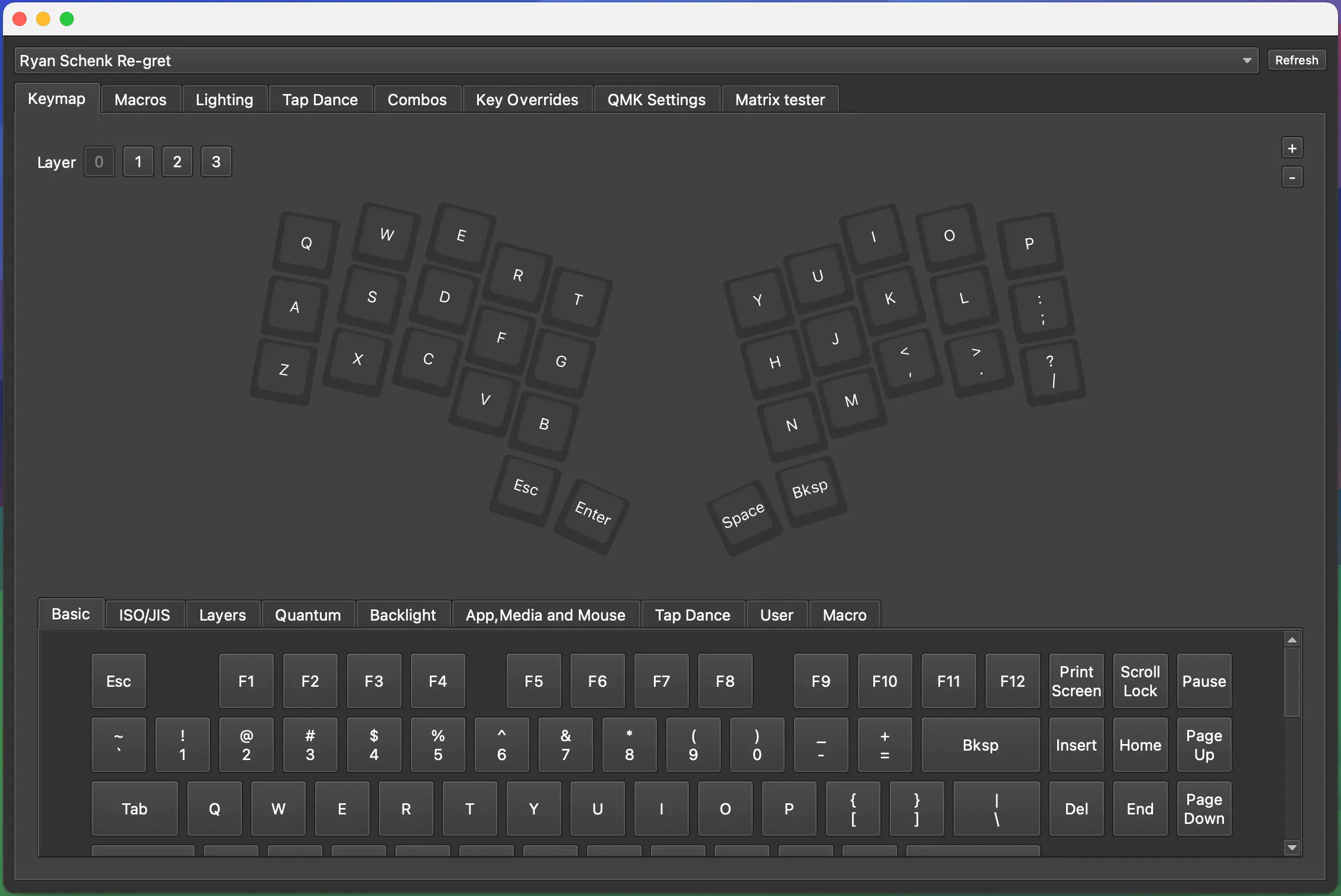Select the Bksp thumb key on layout

pyautogui.click(x=810, y=489)
